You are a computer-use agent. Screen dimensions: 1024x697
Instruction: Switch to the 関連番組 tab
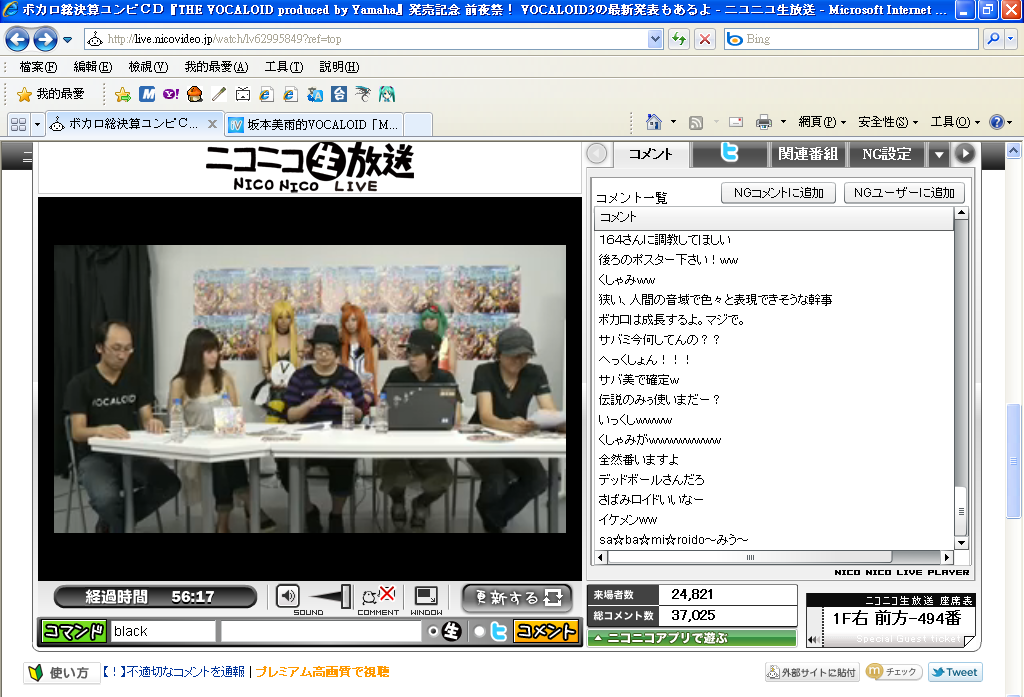[x=807, y=154]
